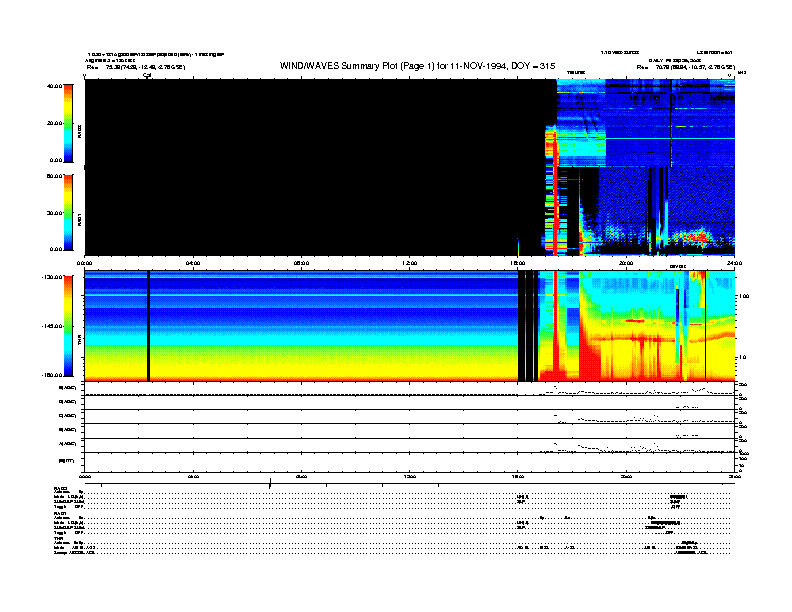The height and width of the screenshot is (612, 792).
Task: Click the slanted tick mark on the bottom status axis
Action: (x=270, y=484)
